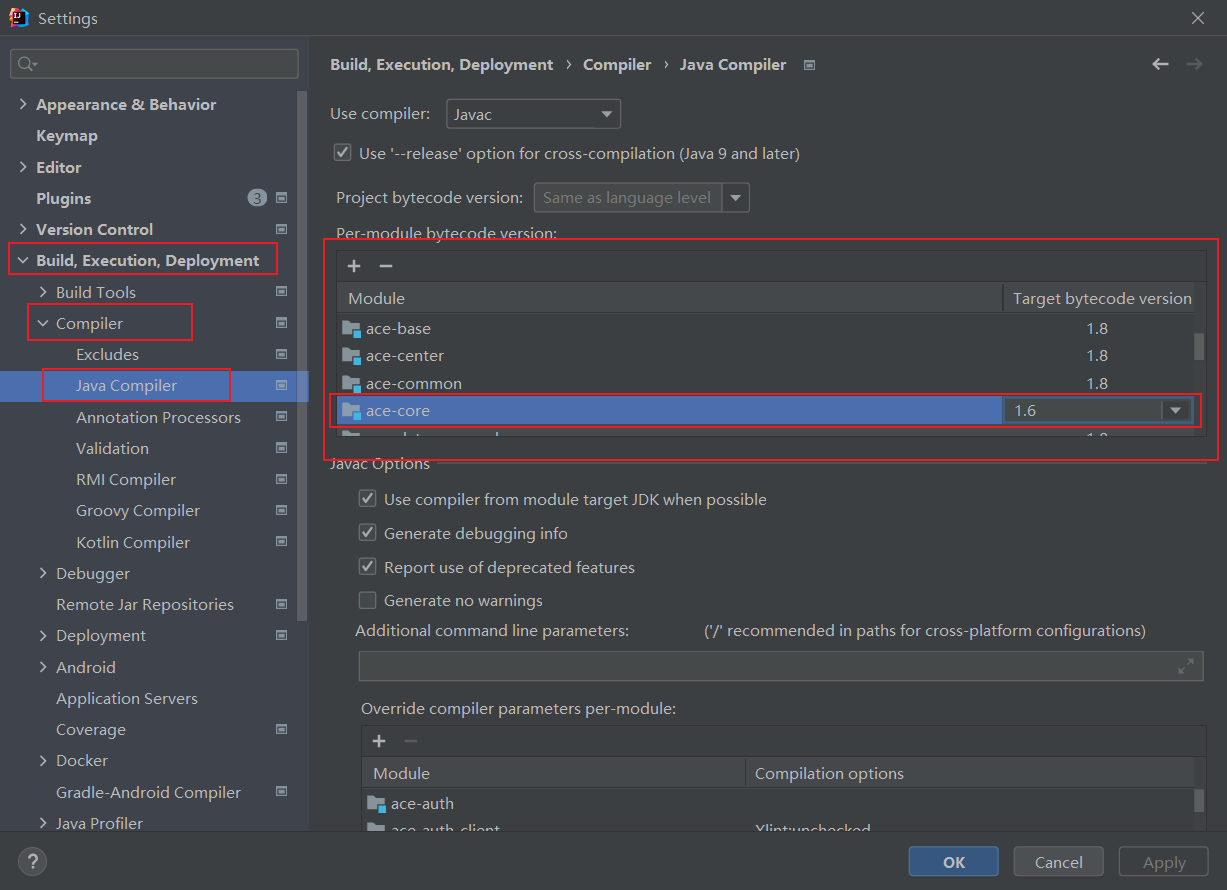The width and height of the screenshot is (1227, 890).
Task: Expand the Version Control section
Action: point(23,229)
